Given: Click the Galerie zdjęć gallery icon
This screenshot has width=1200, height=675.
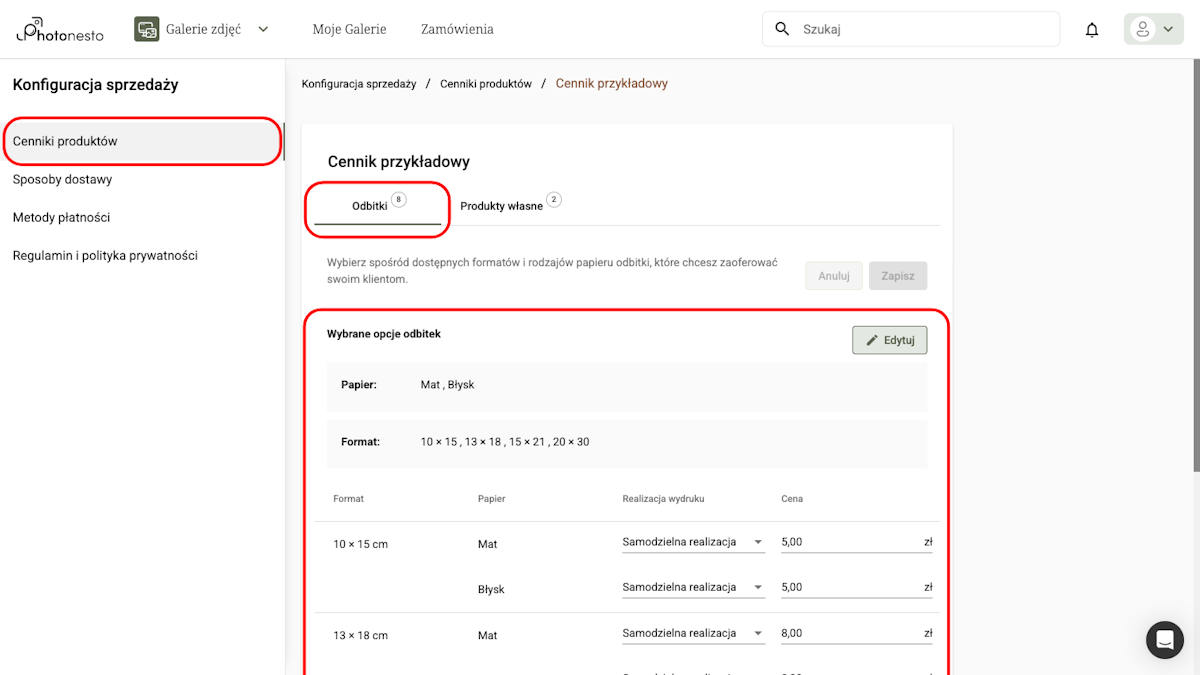Looking at the screenshot, I should [x=147, y=29].
